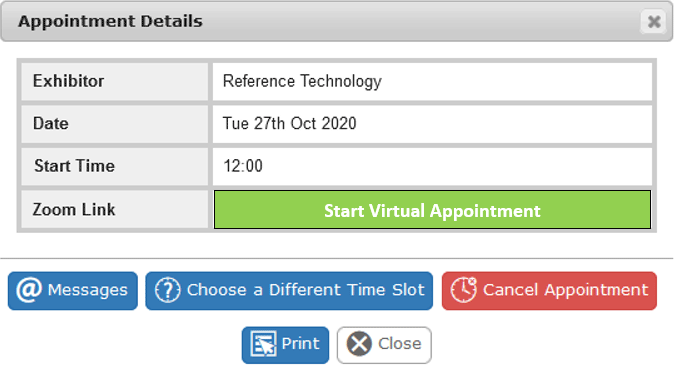Click the Tue 27th Oct 2020 value
This screenshot has width=674, height=373.
point(289,124)
